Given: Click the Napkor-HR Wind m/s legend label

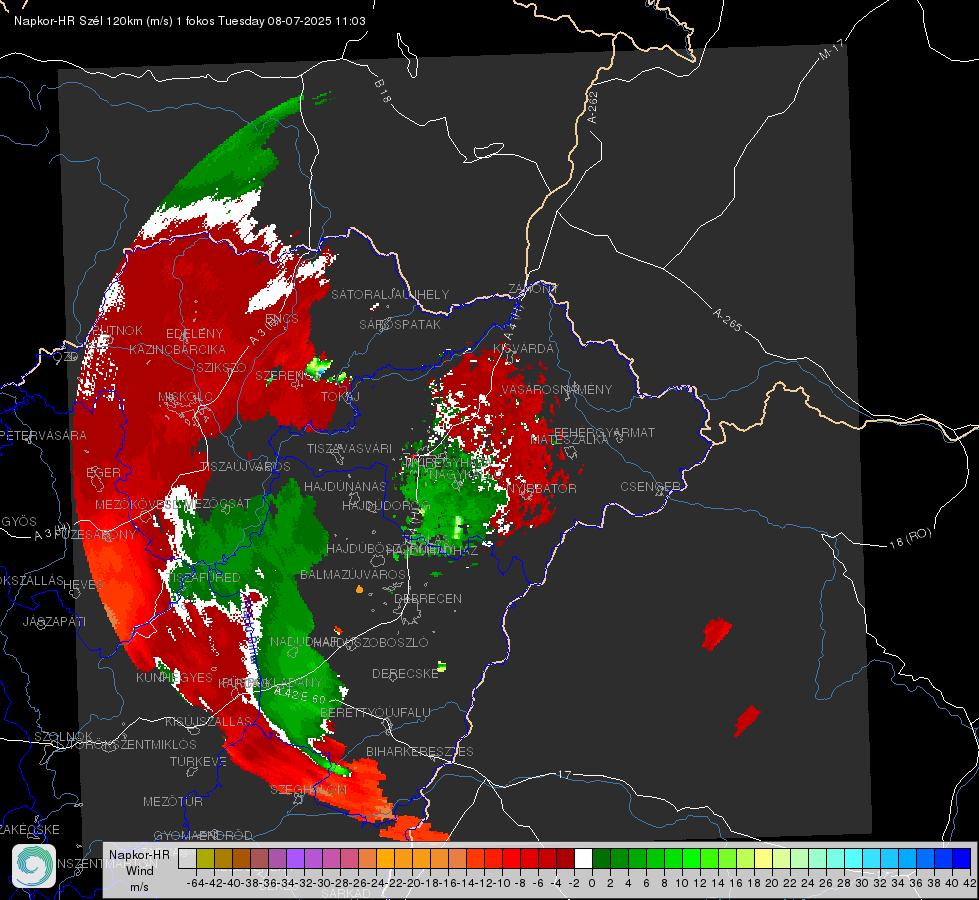Looking at the screenshot, I should pos(139,870).
